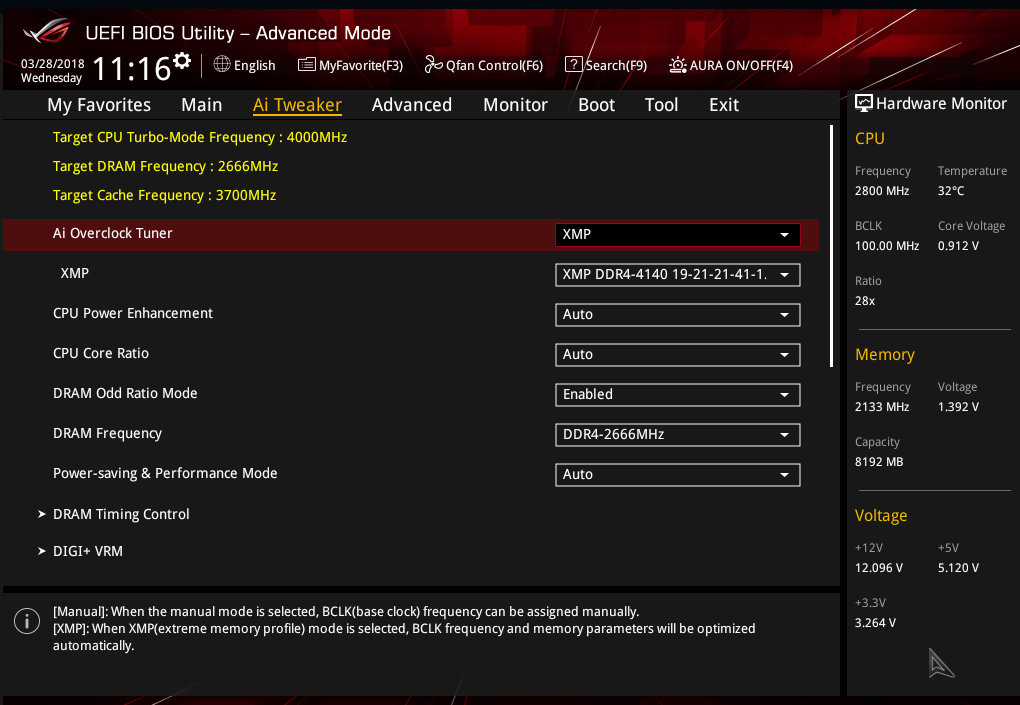Click the settings list vertical scrollbar
Screen dimensions: 1020x705
click(x=831, y=246)
